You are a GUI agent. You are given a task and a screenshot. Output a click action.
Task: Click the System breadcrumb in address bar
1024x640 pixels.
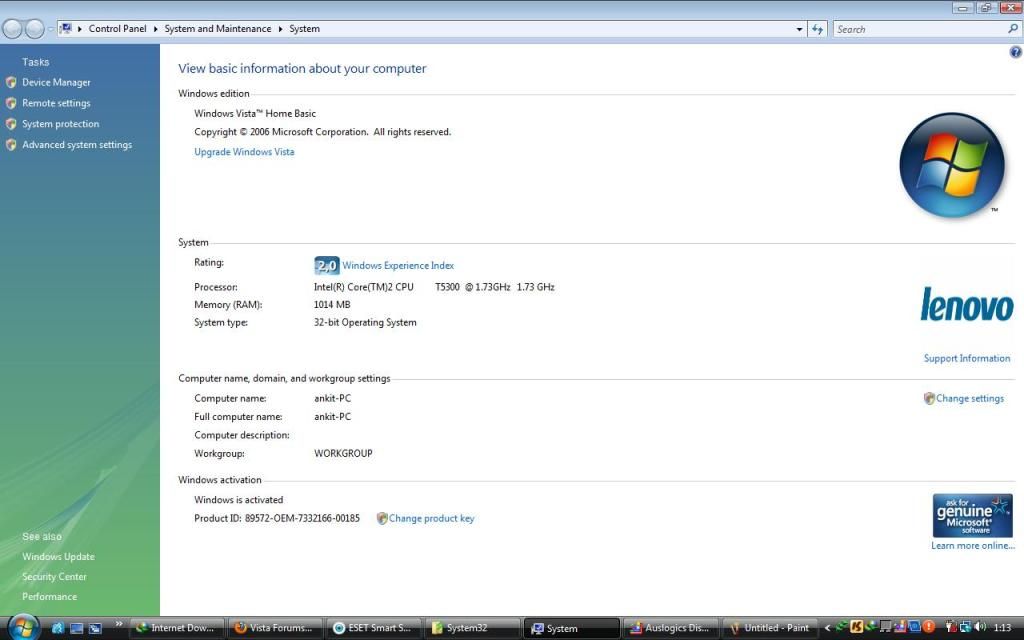pyautogui.click(x=304, y=29)
